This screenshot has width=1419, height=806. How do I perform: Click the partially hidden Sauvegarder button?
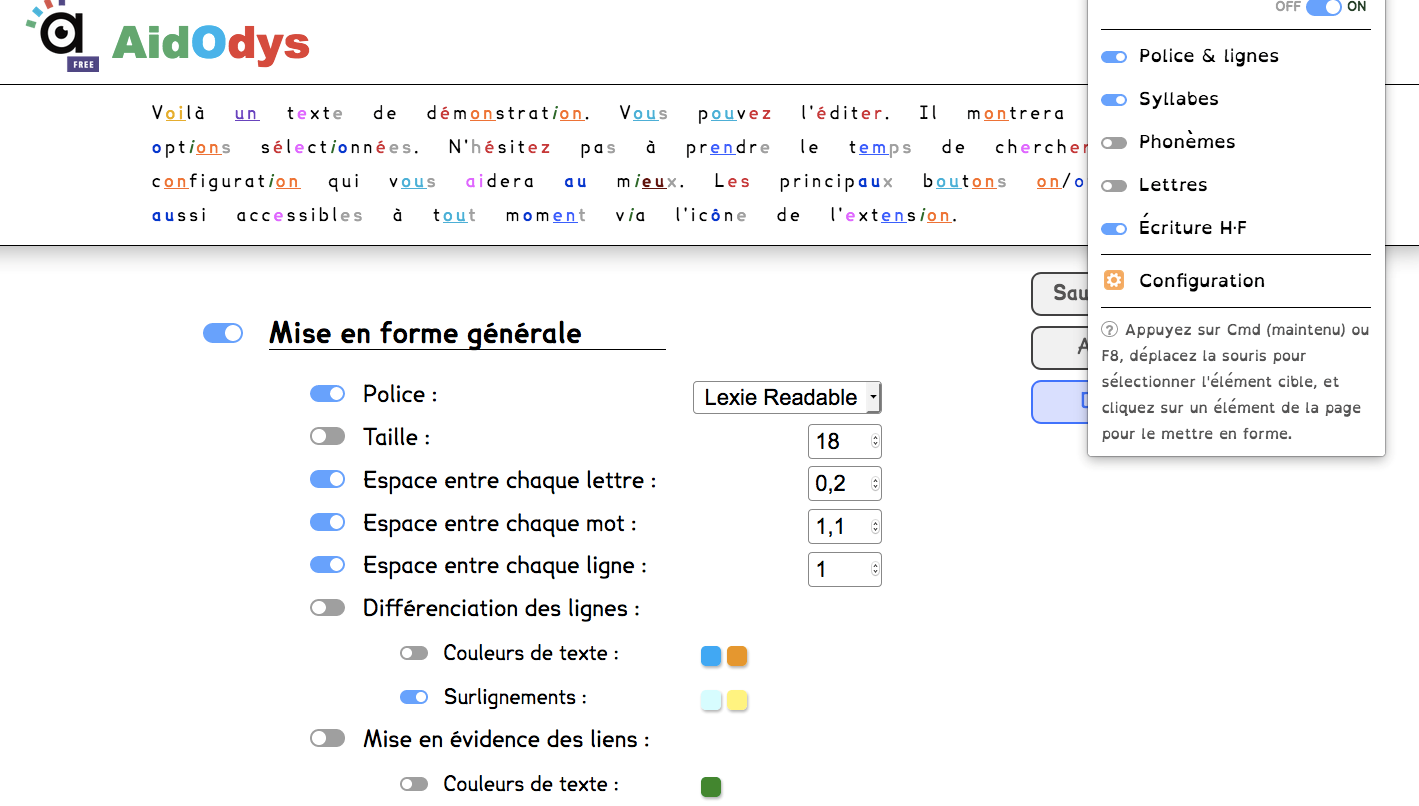1059,294
